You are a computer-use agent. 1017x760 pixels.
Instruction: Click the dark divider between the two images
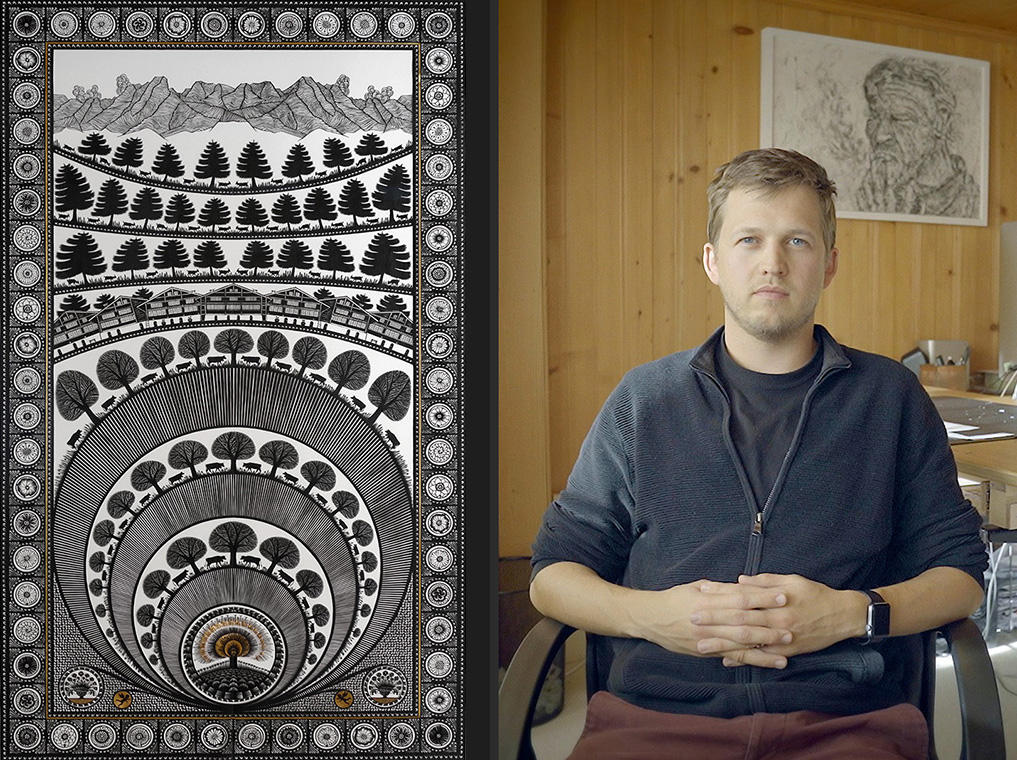tap(482, 380)
